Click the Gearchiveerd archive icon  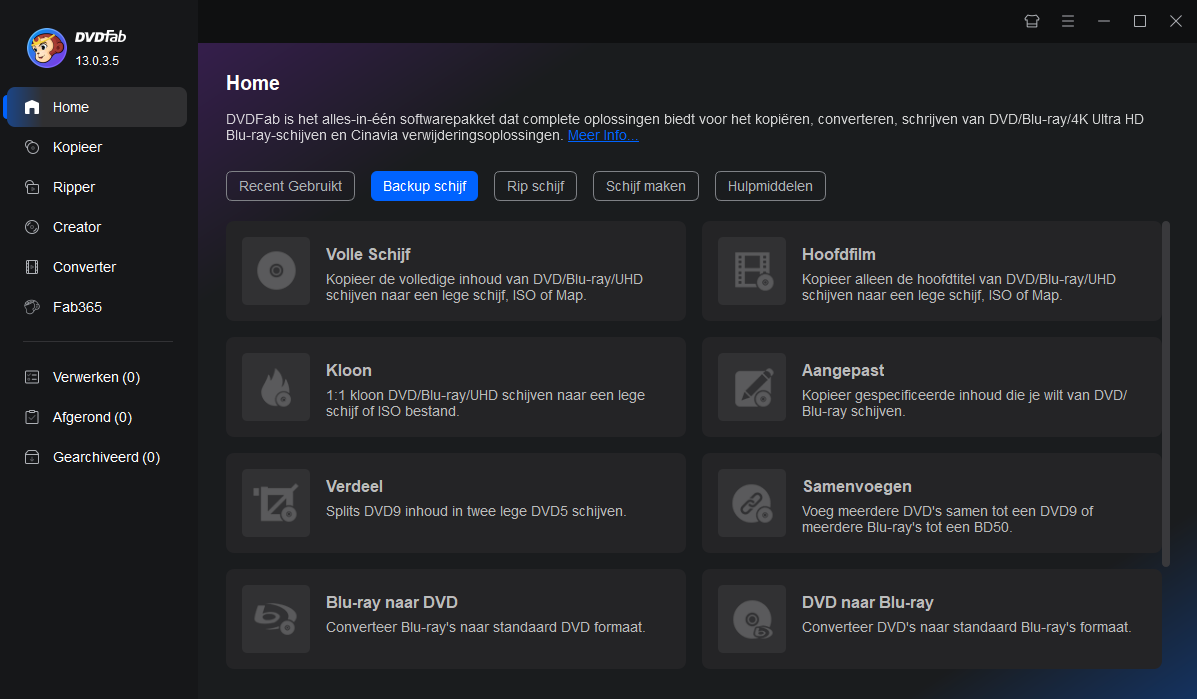click(32, 457)
